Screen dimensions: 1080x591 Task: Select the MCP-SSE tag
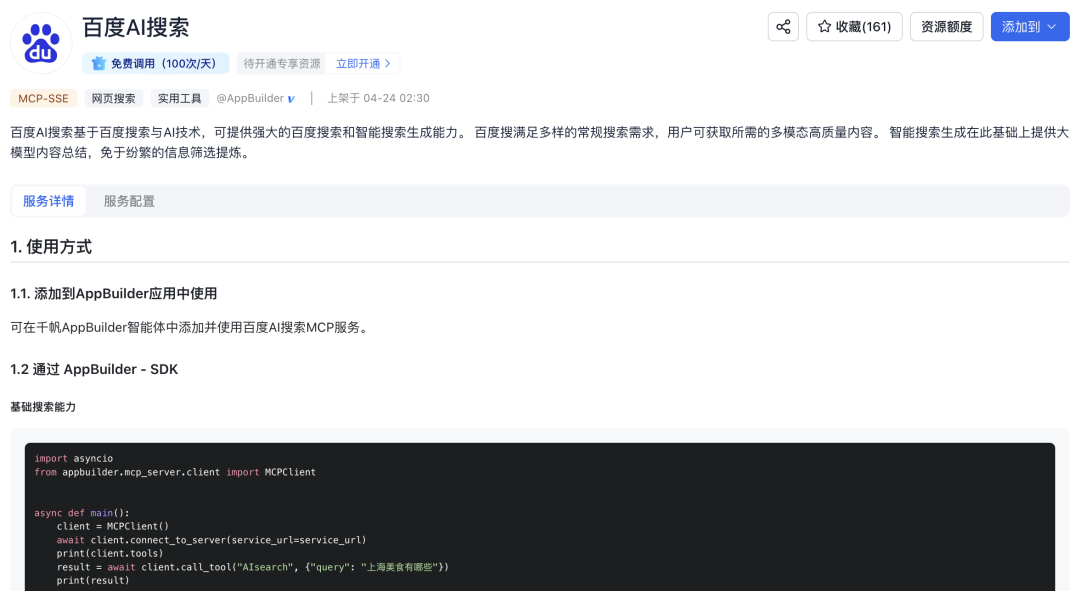coord(43,98)
